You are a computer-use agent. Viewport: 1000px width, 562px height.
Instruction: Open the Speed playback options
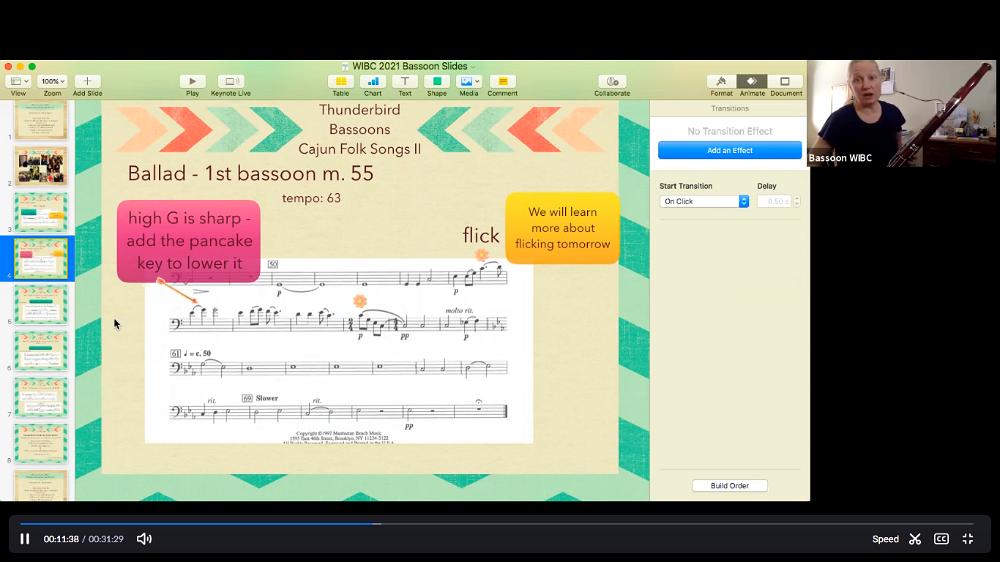(x=885, y=539)
